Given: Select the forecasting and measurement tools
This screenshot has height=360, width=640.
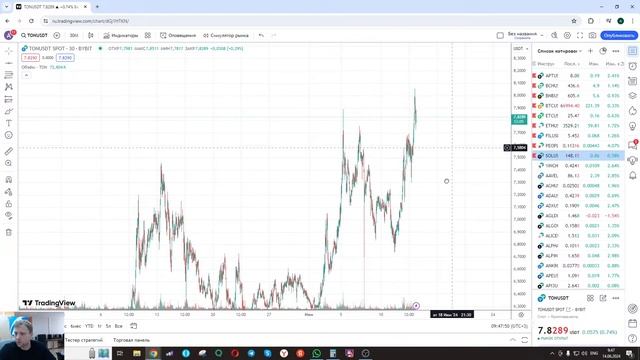Looking at the screenshot, I should pos(9,99).
